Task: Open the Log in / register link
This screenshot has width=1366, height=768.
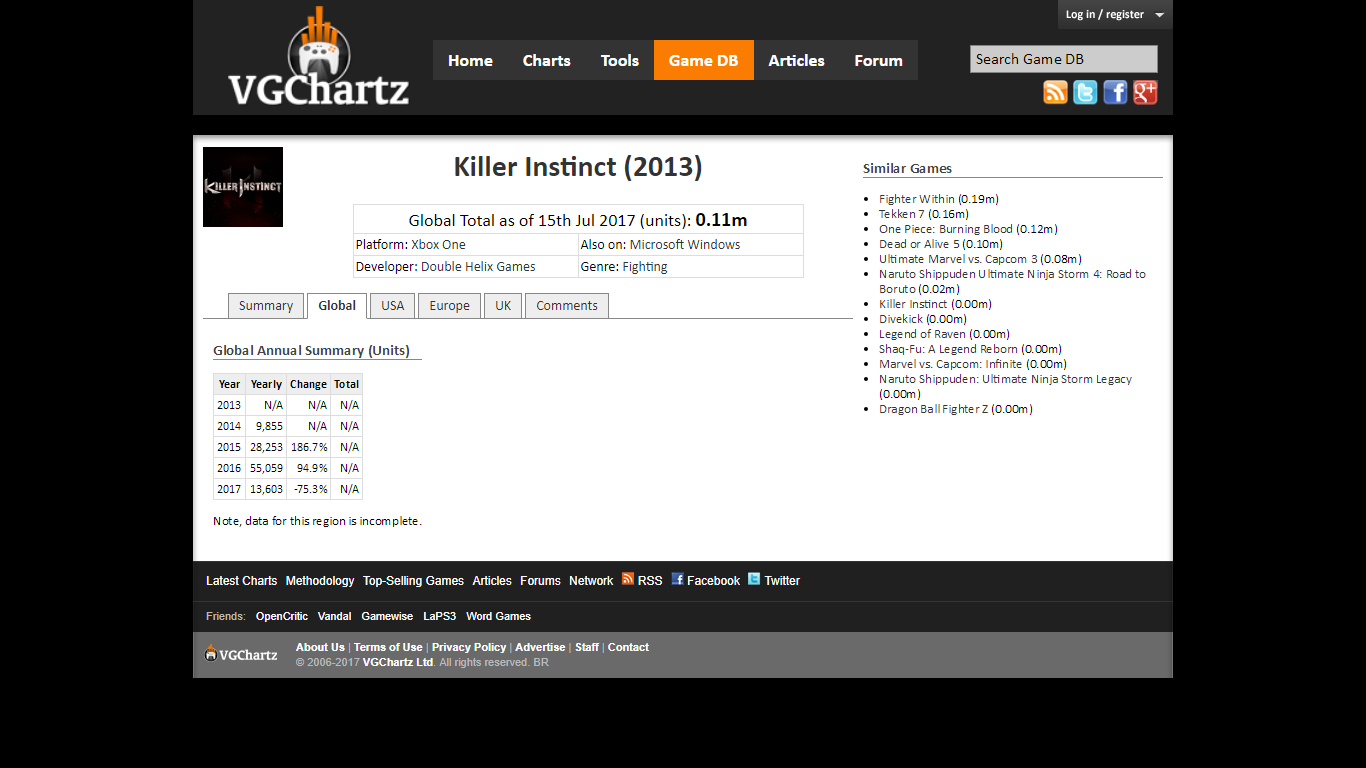Action: tap(1104, 14)
